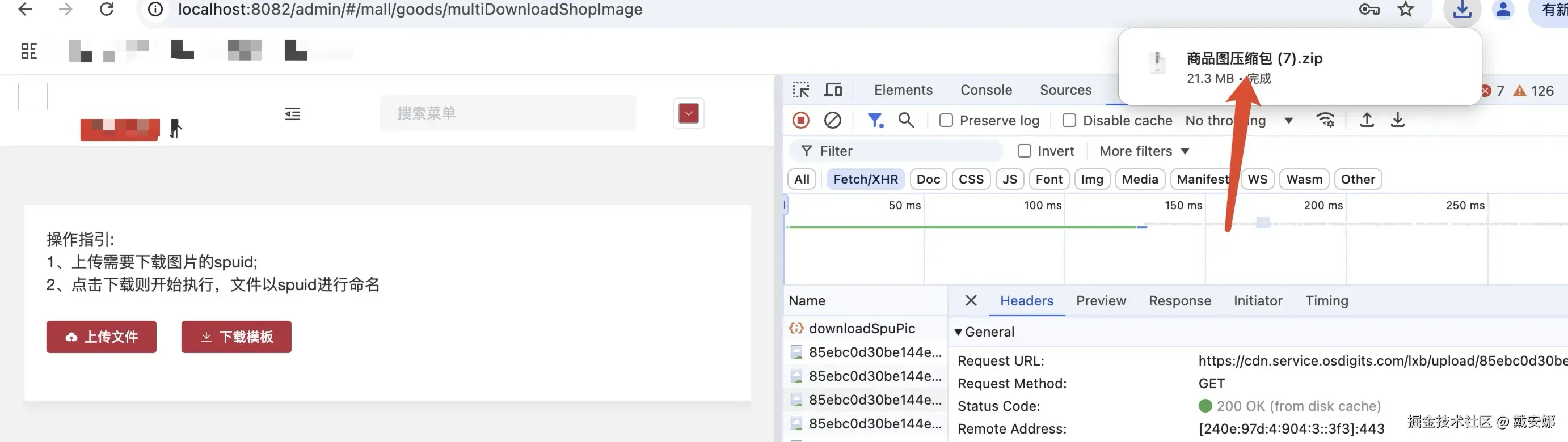Stop recording network log
Screen dimensions: 1568x442
click(x=801, y=120)
